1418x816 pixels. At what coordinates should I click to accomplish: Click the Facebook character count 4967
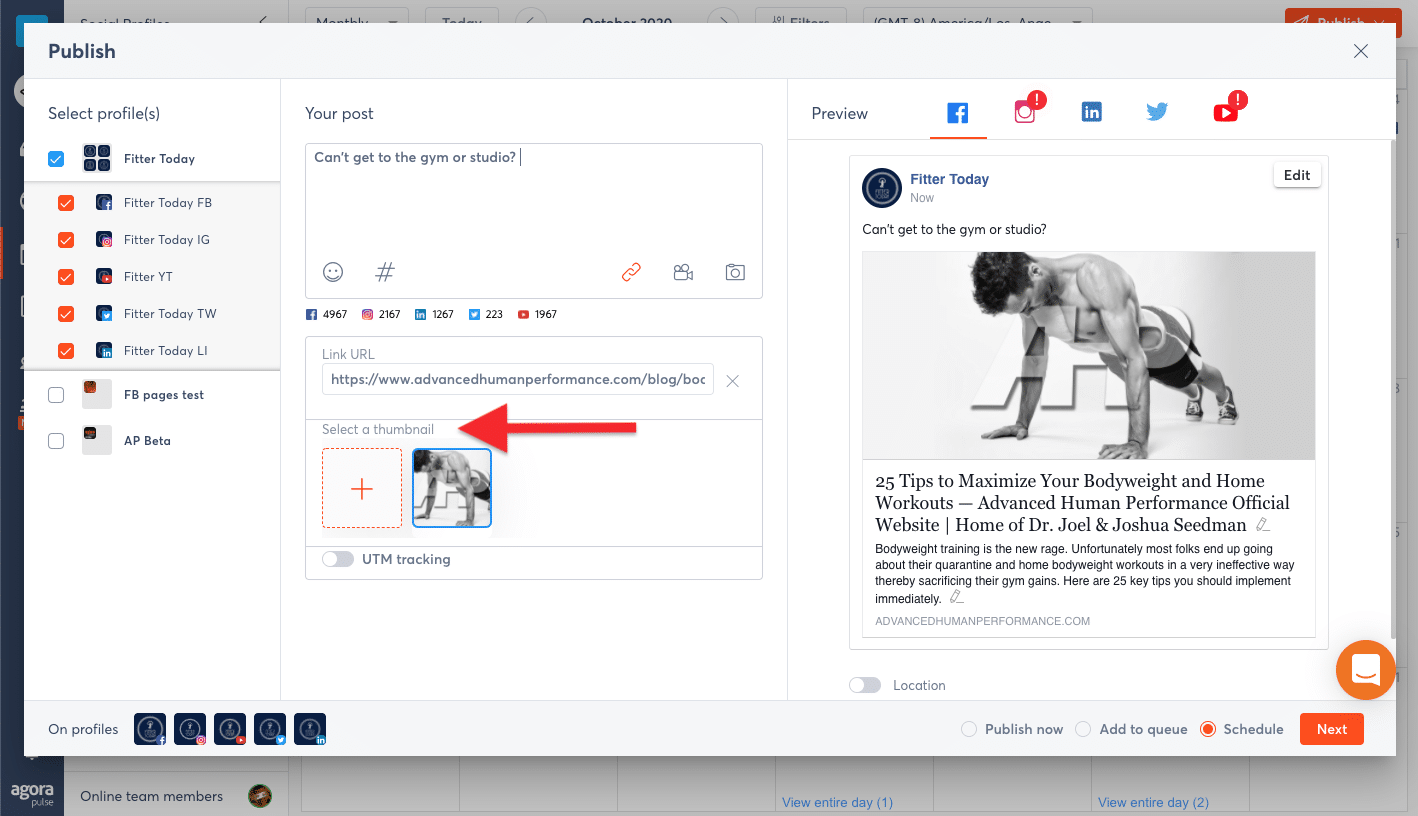334,314
